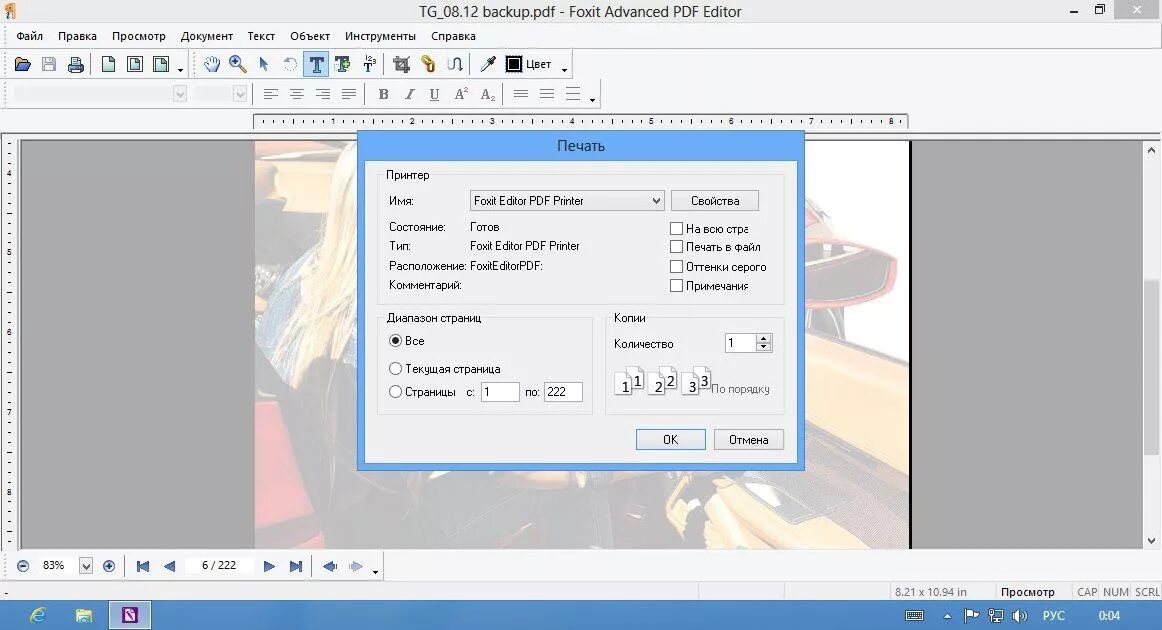Select the Crop tool
The height and width of the screenshot is (630, 1162).
402,64
